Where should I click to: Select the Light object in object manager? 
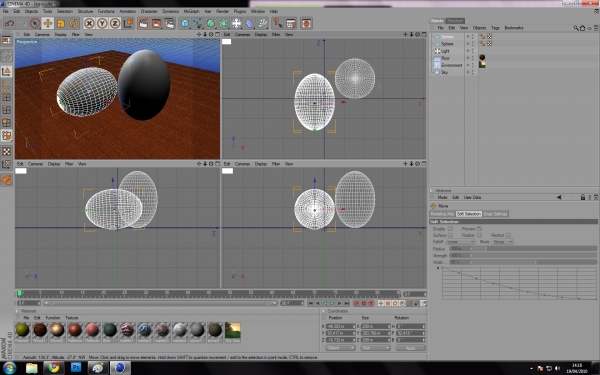445,51
